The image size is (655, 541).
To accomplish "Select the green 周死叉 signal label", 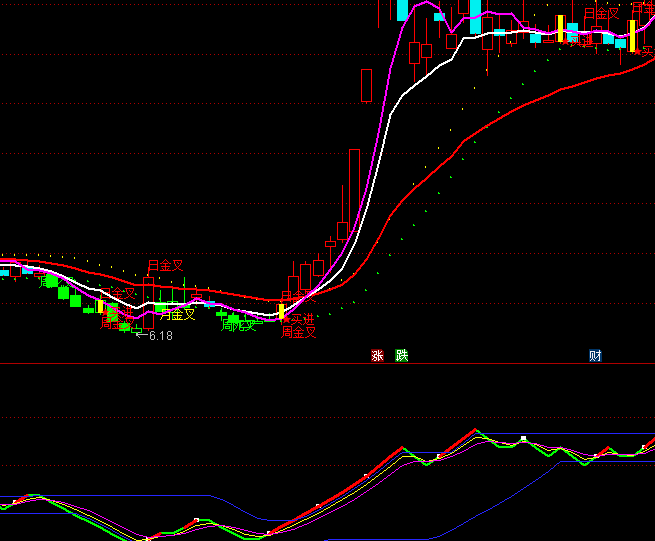I will point(239,325).
